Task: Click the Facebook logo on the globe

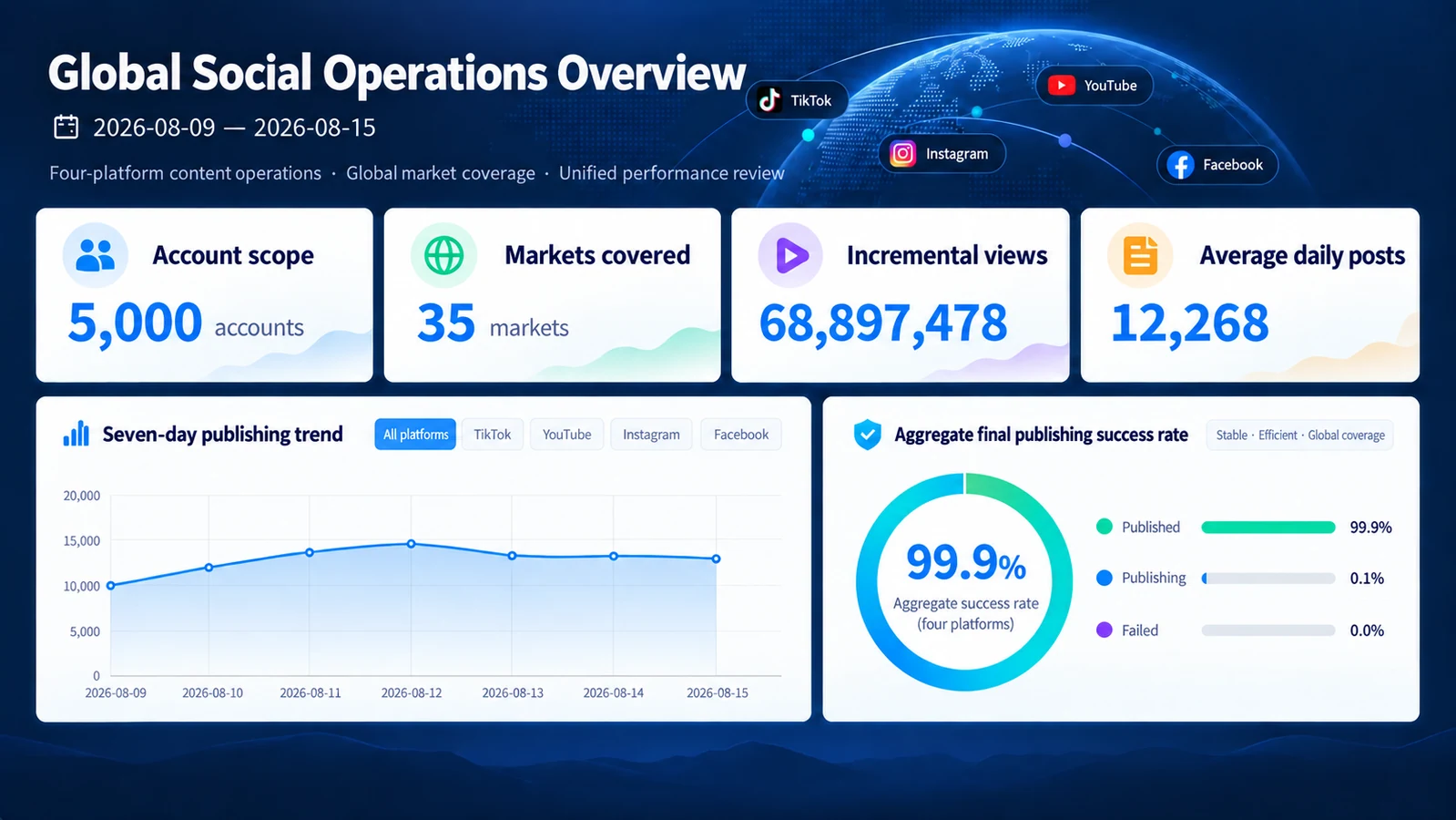Action: (x=1180, y=165)
